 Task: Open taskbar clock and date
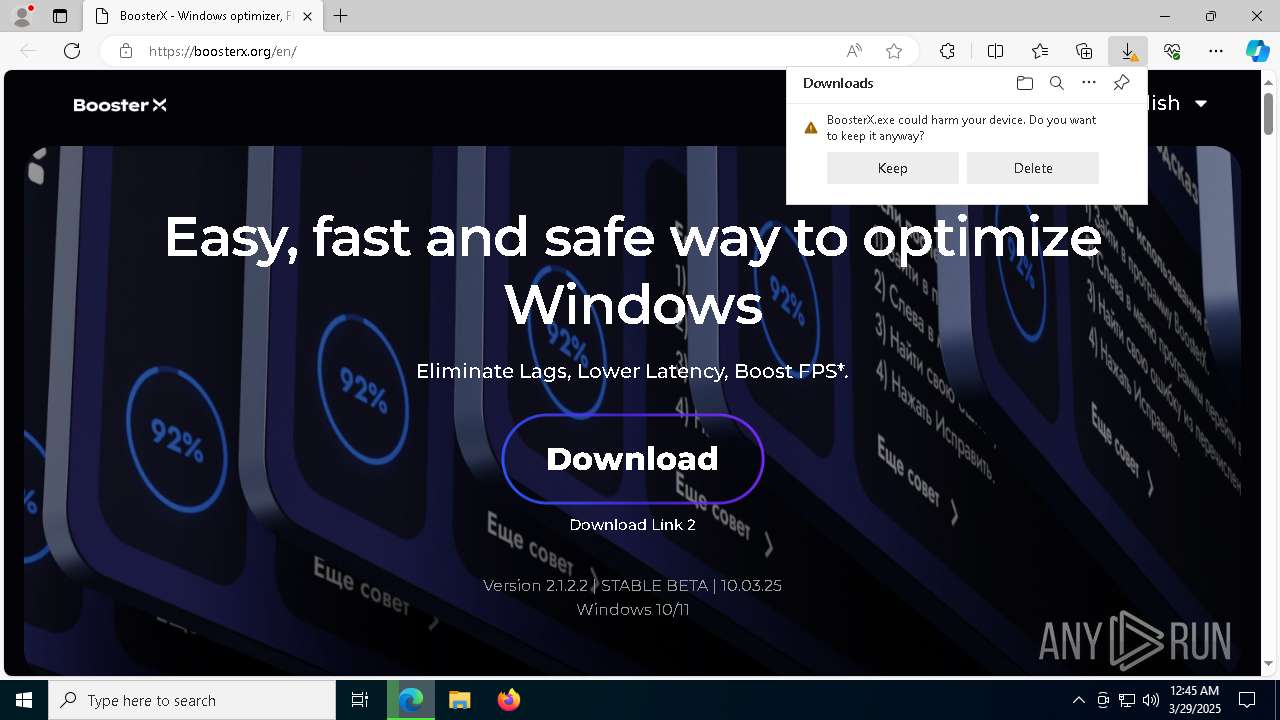[x=1195, y=700]
